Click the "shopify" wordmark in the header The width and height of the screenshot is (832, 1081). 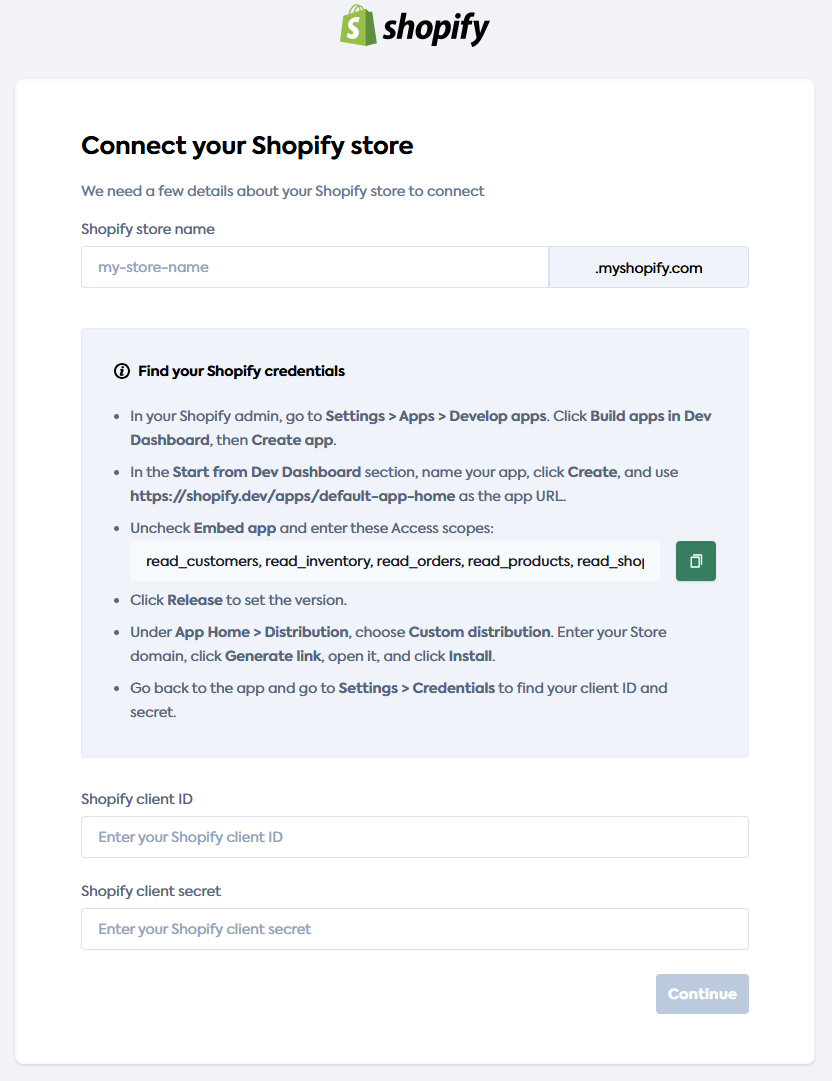pos(435,27)
